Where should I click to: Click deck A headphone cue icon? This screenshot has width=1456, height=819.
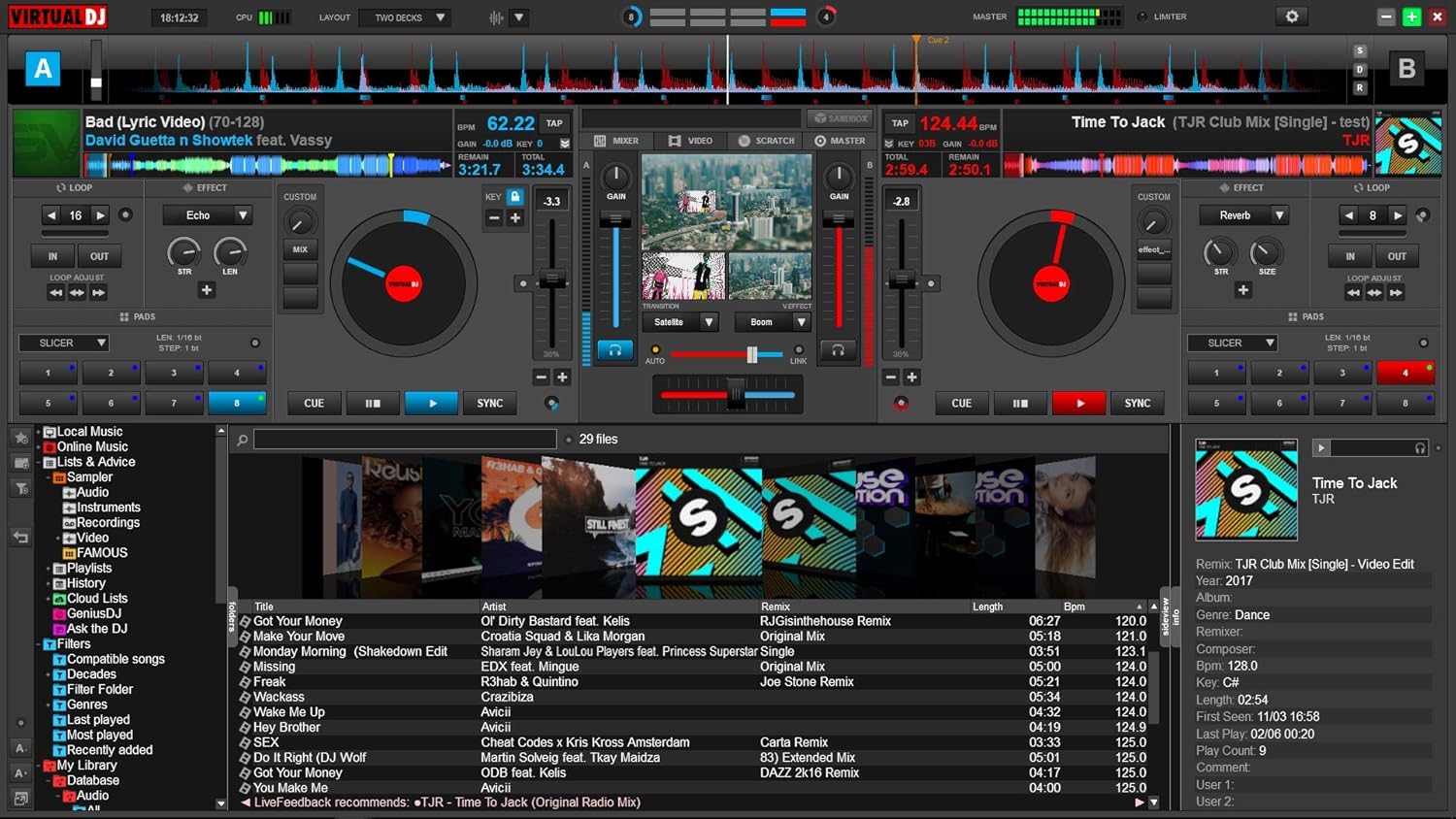pyautogui.click(x=614, y=350)
